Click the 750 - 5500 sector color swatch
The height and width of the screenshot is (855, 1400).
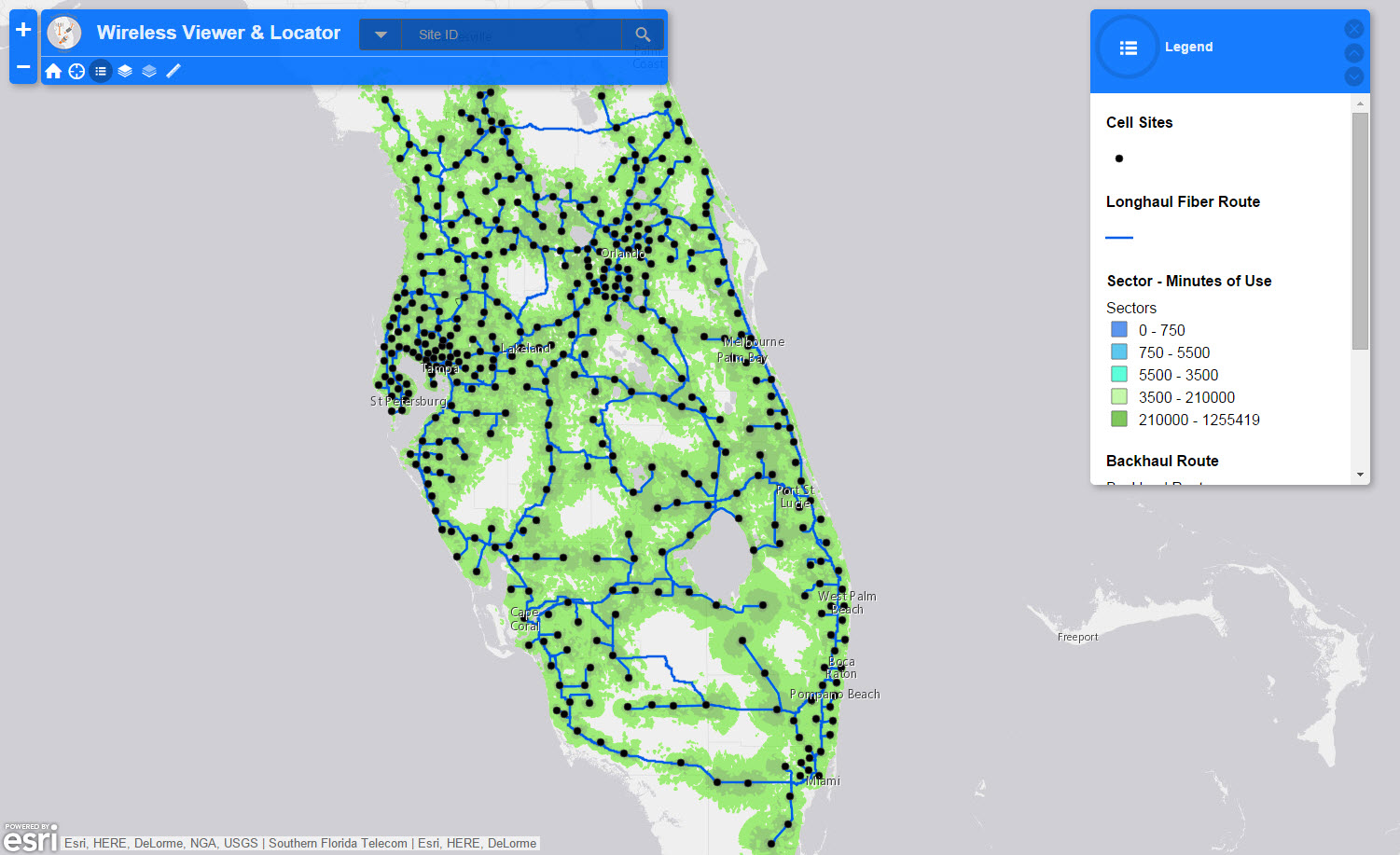pos(1119,352)
